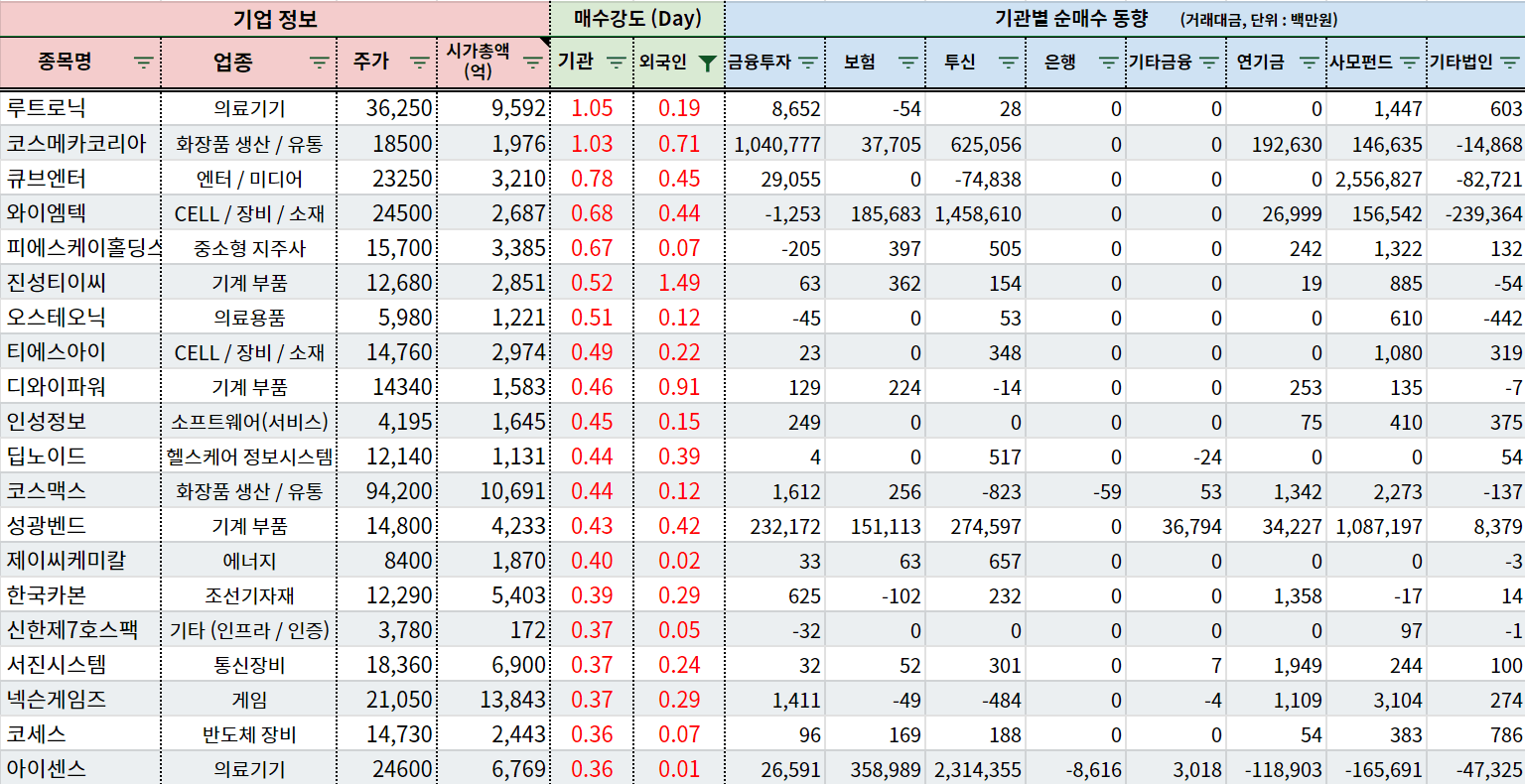This screenshot has width=1525, height=784.
Task: Select the 반도체 장비 sector cell
Action: point(249,734)
